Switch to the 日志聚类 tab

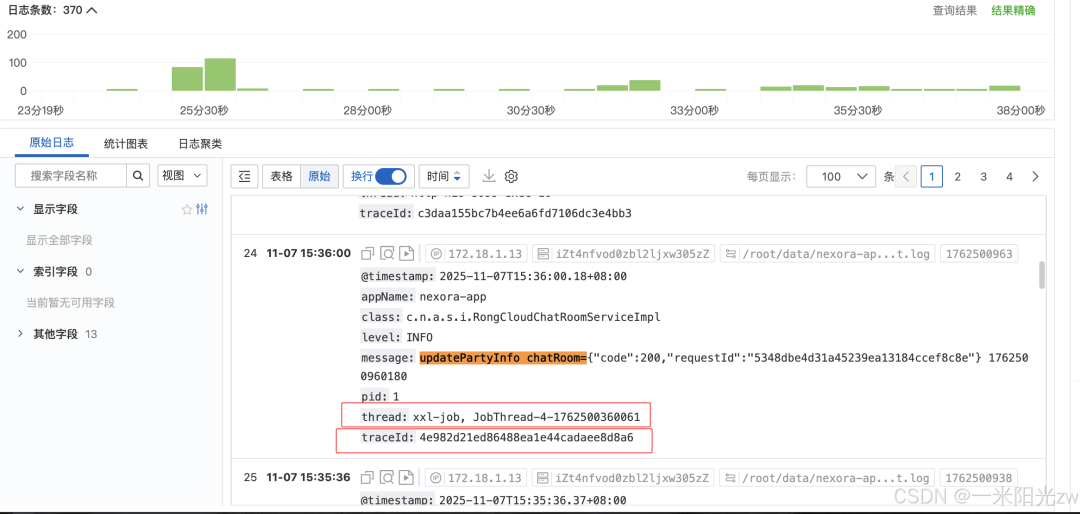[x=200, y=144]
